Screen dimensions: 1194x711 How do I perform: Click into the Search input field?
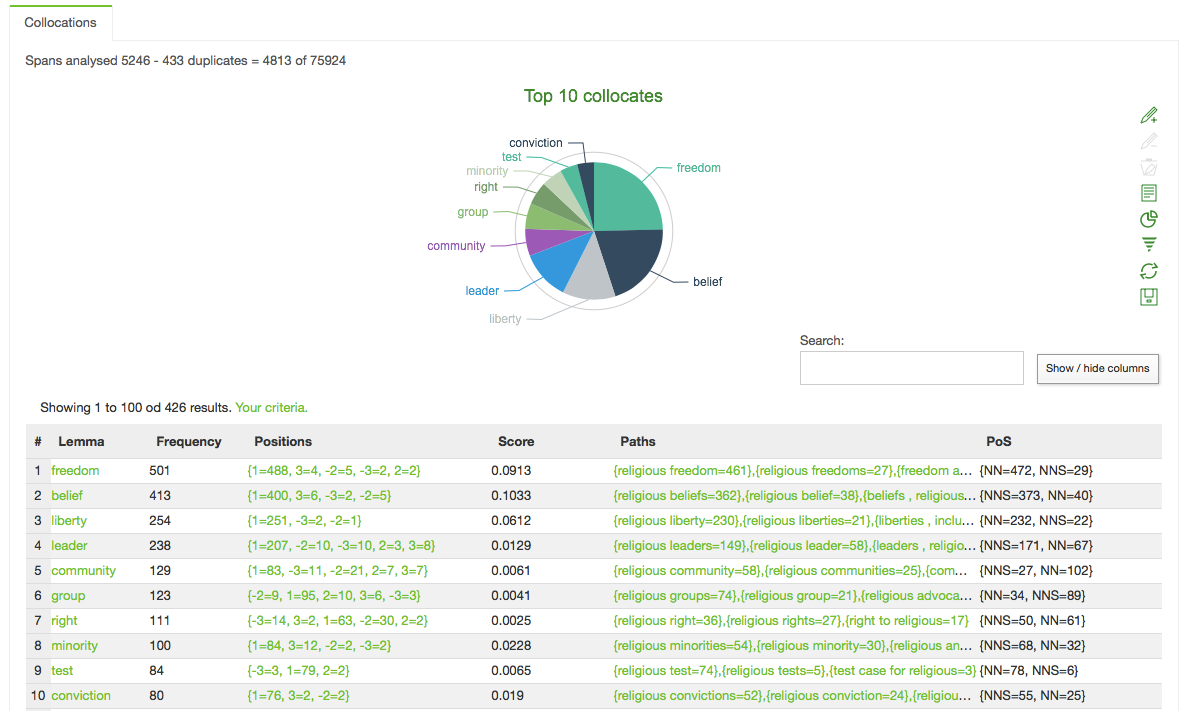[911, 368]
